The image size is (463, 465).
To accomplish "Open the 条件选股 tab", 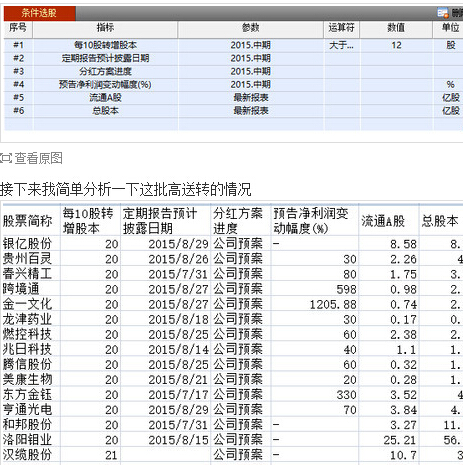I will point(39,13).
